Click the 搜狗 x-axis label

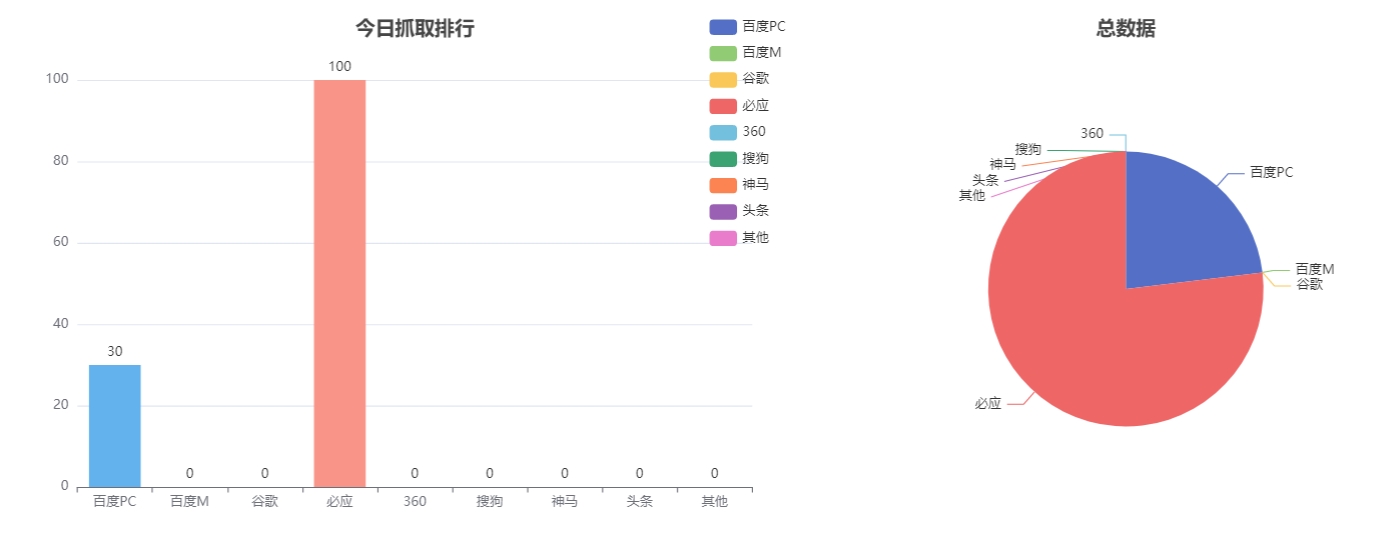click(490, 501)
